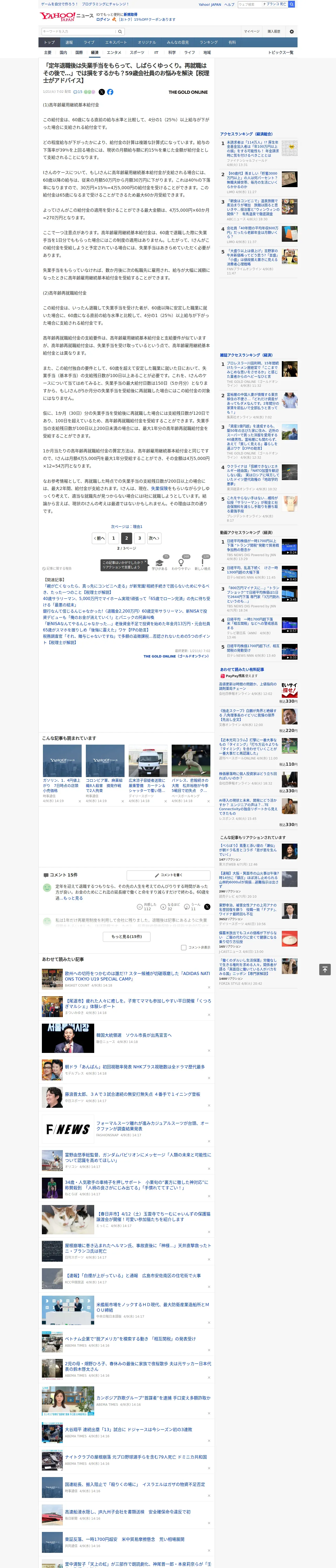Open the パドレス baseball pitcher thumbnail
336x1568 pixels.
pos(191,760)
